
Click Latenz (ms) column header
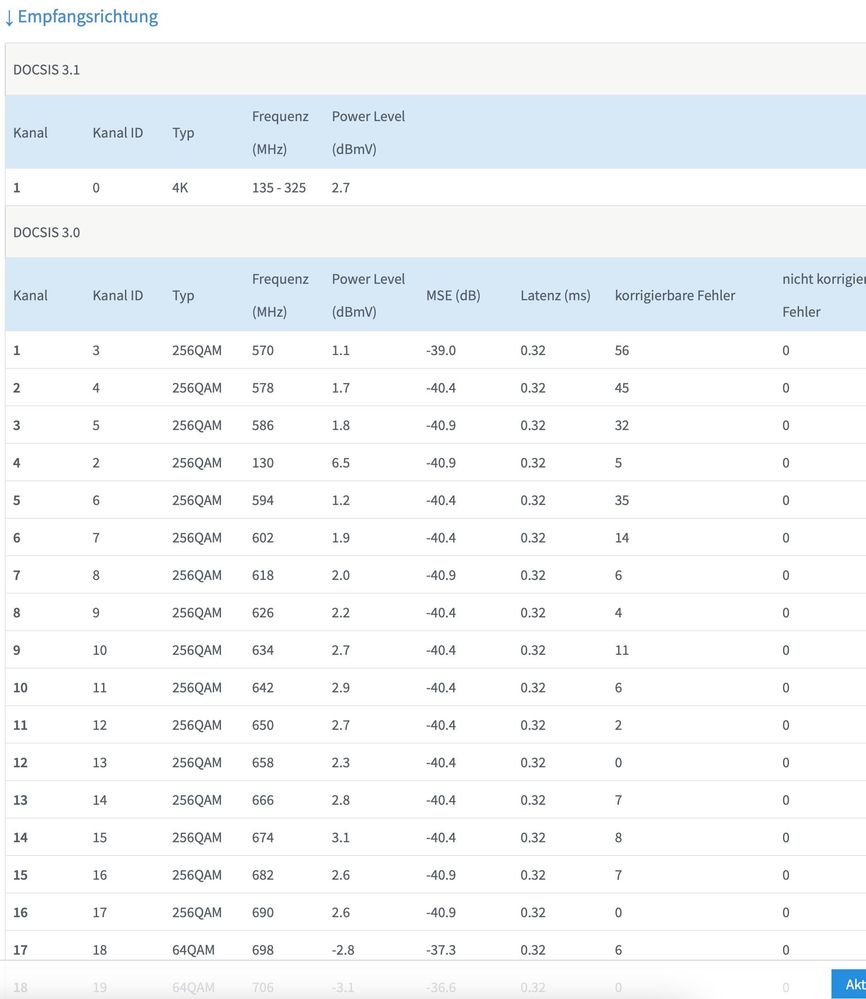[555, 296]
